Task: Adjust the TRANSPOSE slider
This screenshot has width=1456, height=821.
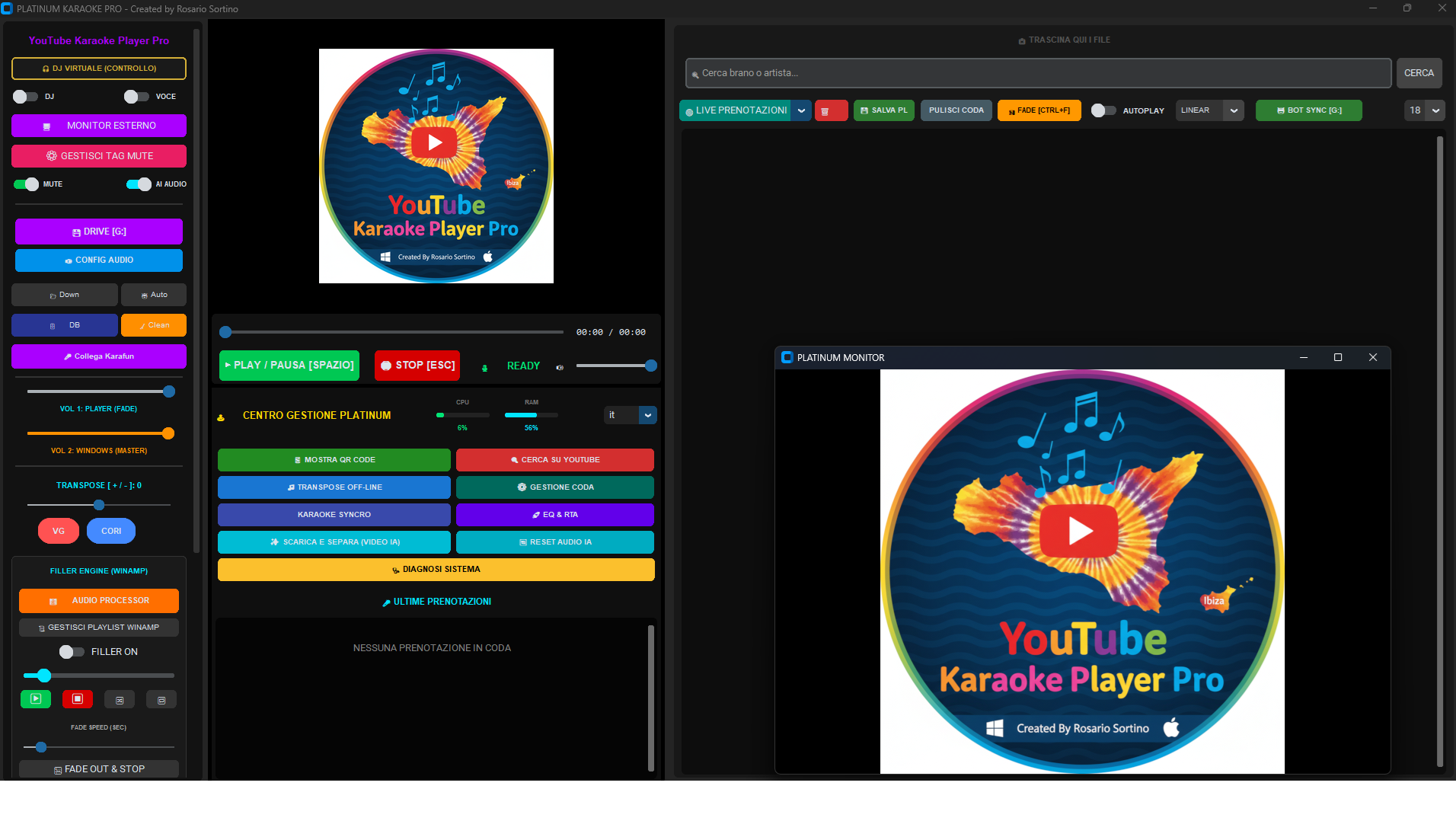Action: pyautogui.click(x=98, y=504)
